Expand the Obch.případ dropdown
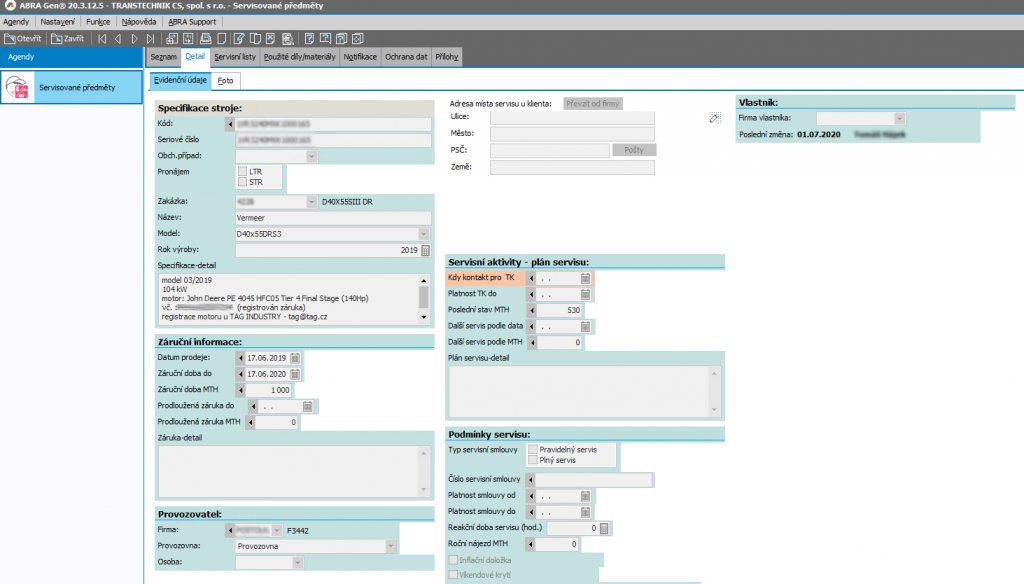This screenshot has width=1024, height=584. pyautogui.click(x=312, y=156)
